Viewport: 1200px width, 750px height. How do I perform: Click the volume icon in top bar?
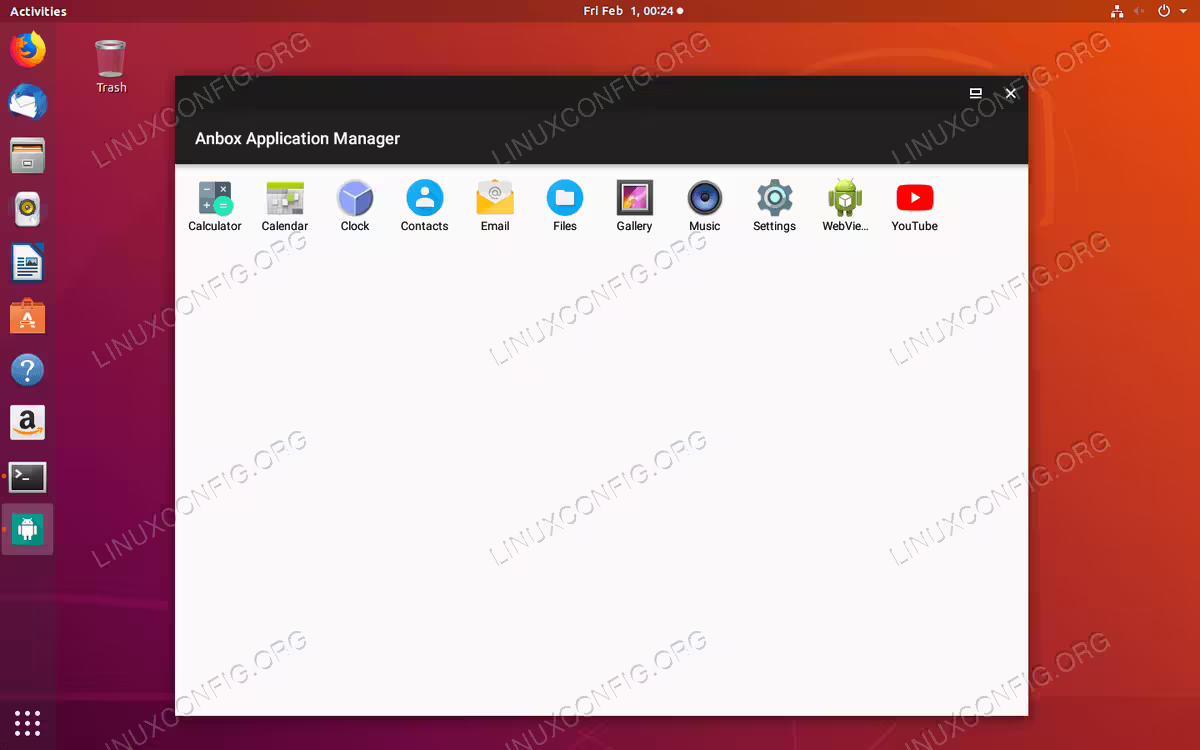[1140, 11]
